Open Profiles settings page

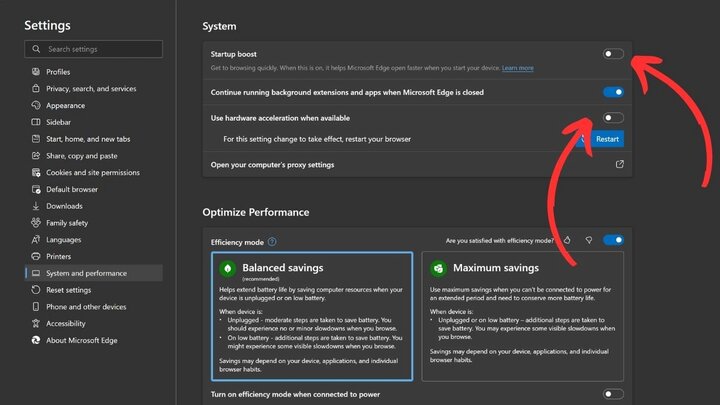pos(94,72)
